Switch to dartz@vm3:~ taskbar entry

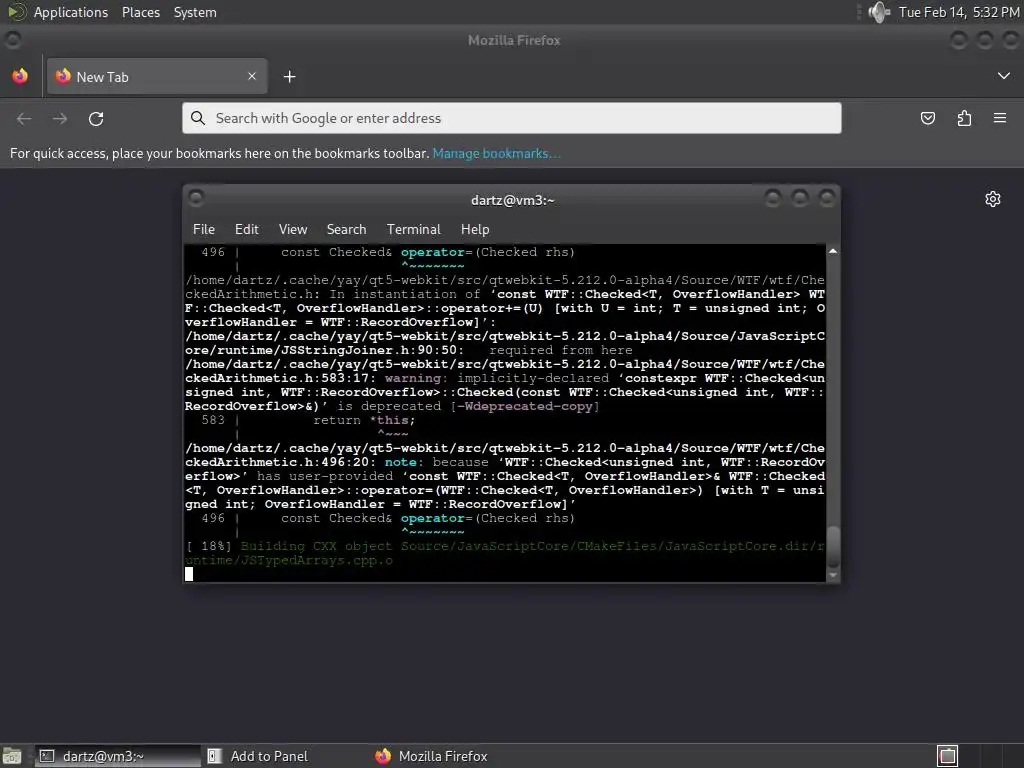118,756
